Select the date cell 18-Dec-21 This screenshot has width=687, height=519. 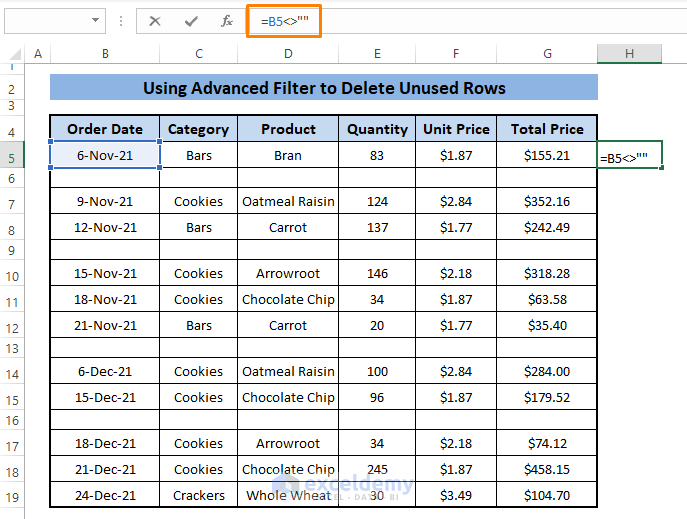pyautogui.click(x=105, y=443)
